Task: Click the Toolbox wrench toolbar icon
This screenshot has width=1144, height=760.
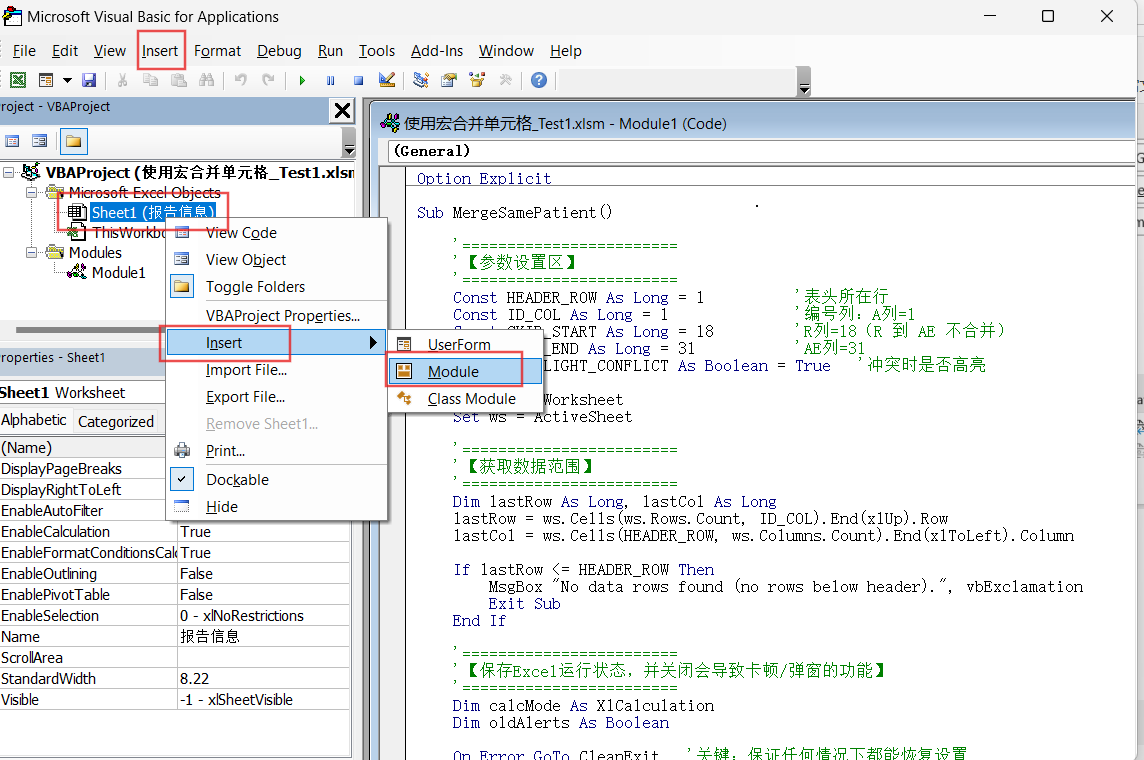Action: tap(505, 80)
